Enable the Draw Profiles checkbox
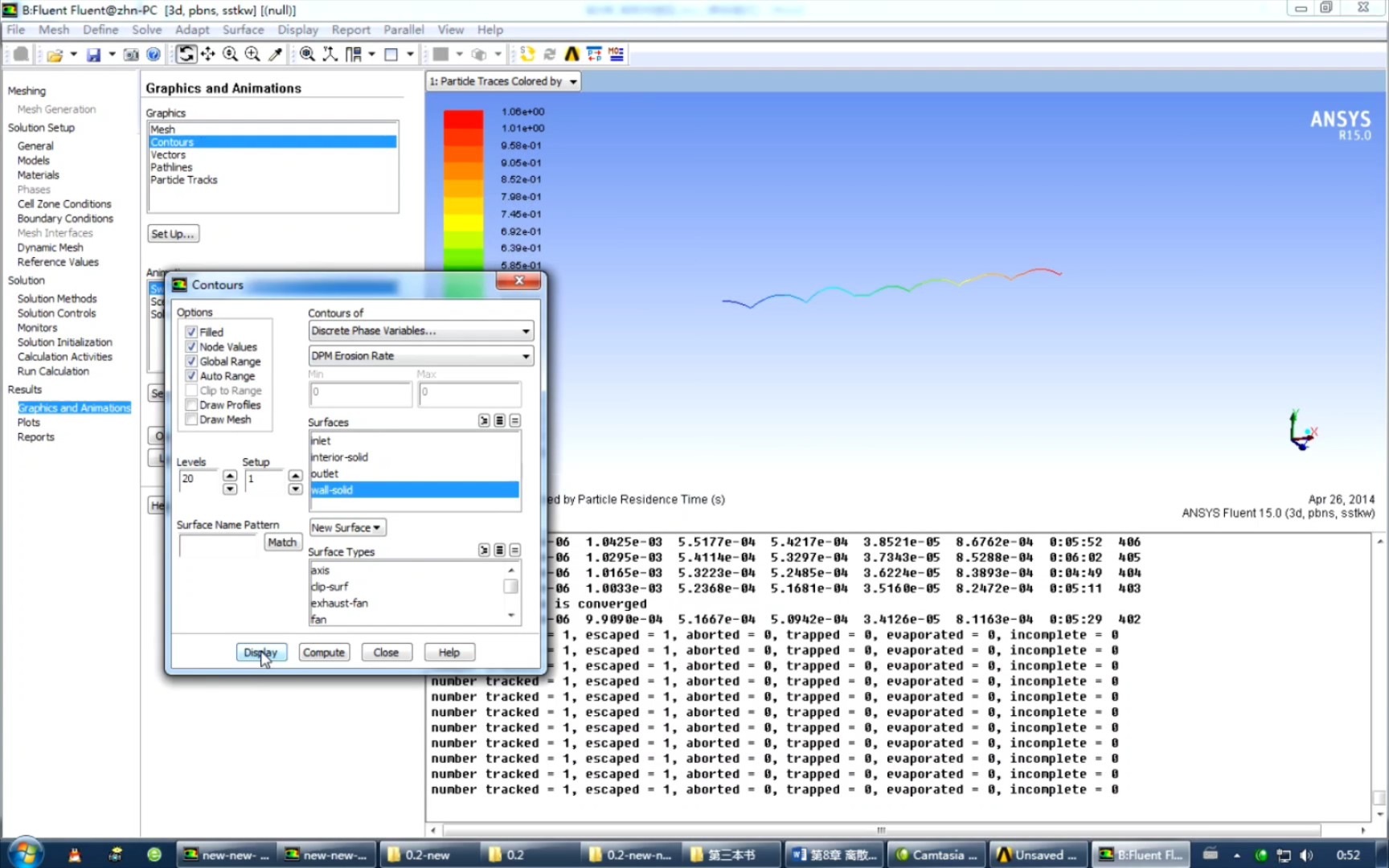The image size is (1389, 868). (191, 404)
